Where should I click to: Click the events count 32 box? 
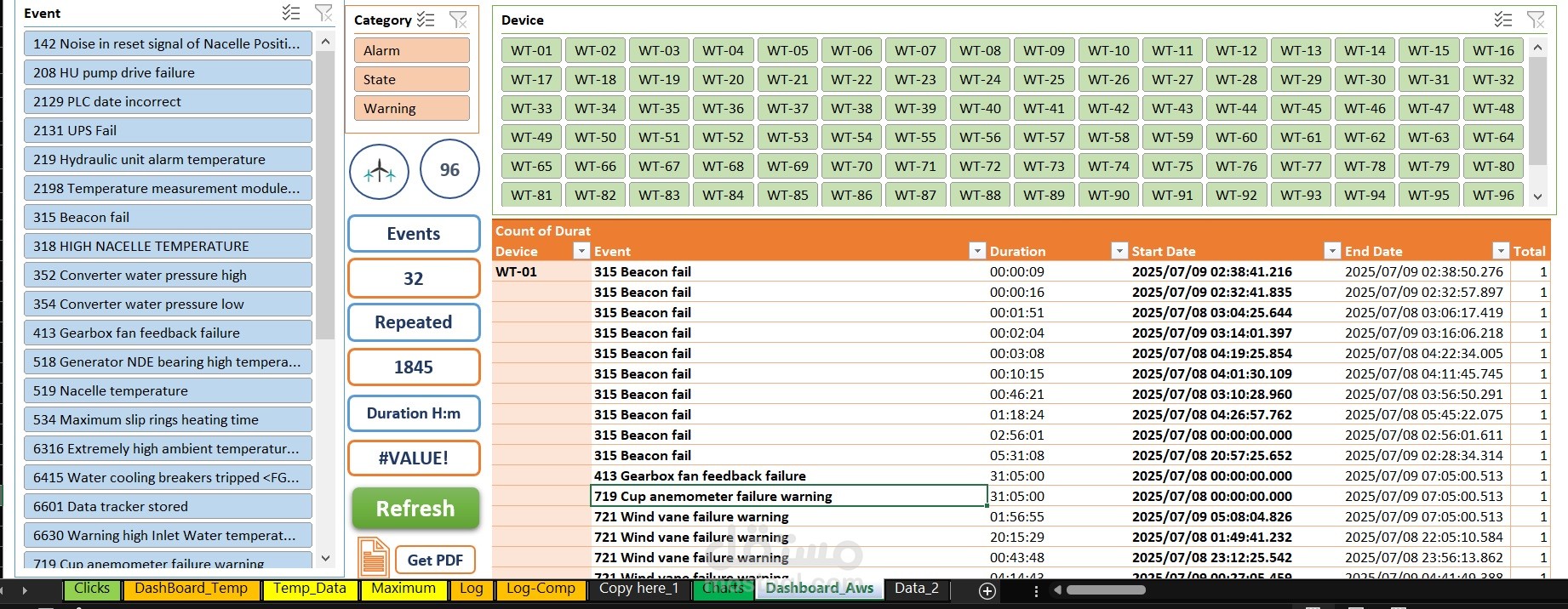click(x=414, y=278)
